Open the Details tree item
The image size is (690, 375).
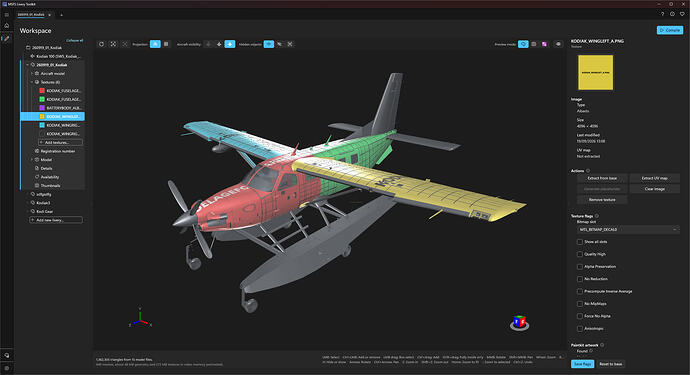[x=44, y=168]
